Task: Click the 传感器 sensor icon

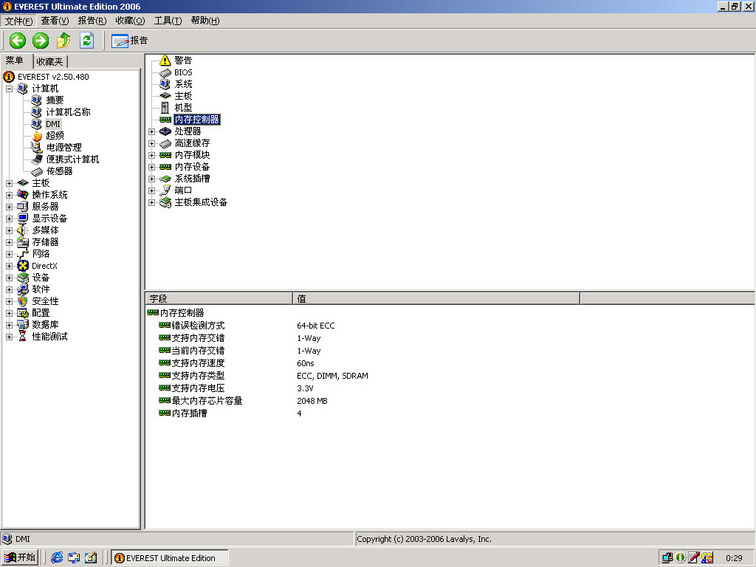Action: click(x=37, y=171)
